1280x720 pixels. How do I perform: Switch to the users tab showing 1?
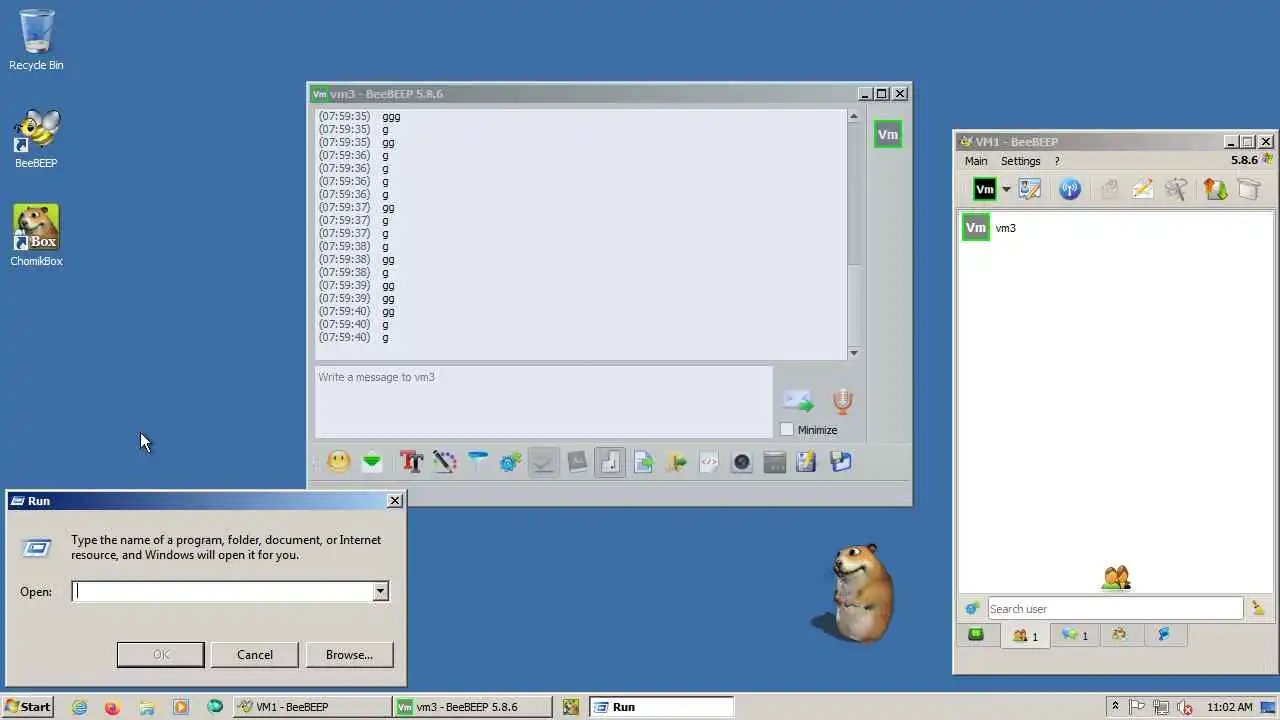click(1025, 636)
